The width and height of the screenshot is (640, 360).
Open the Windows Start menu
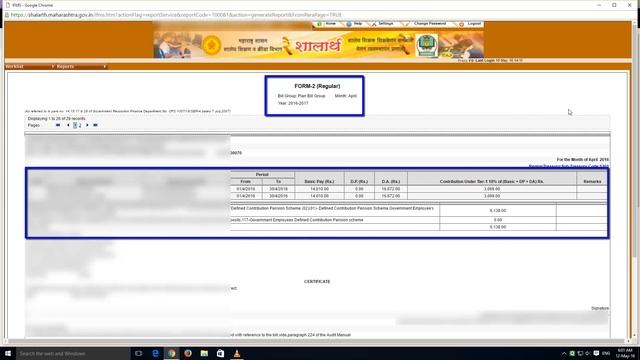point(8,353)
